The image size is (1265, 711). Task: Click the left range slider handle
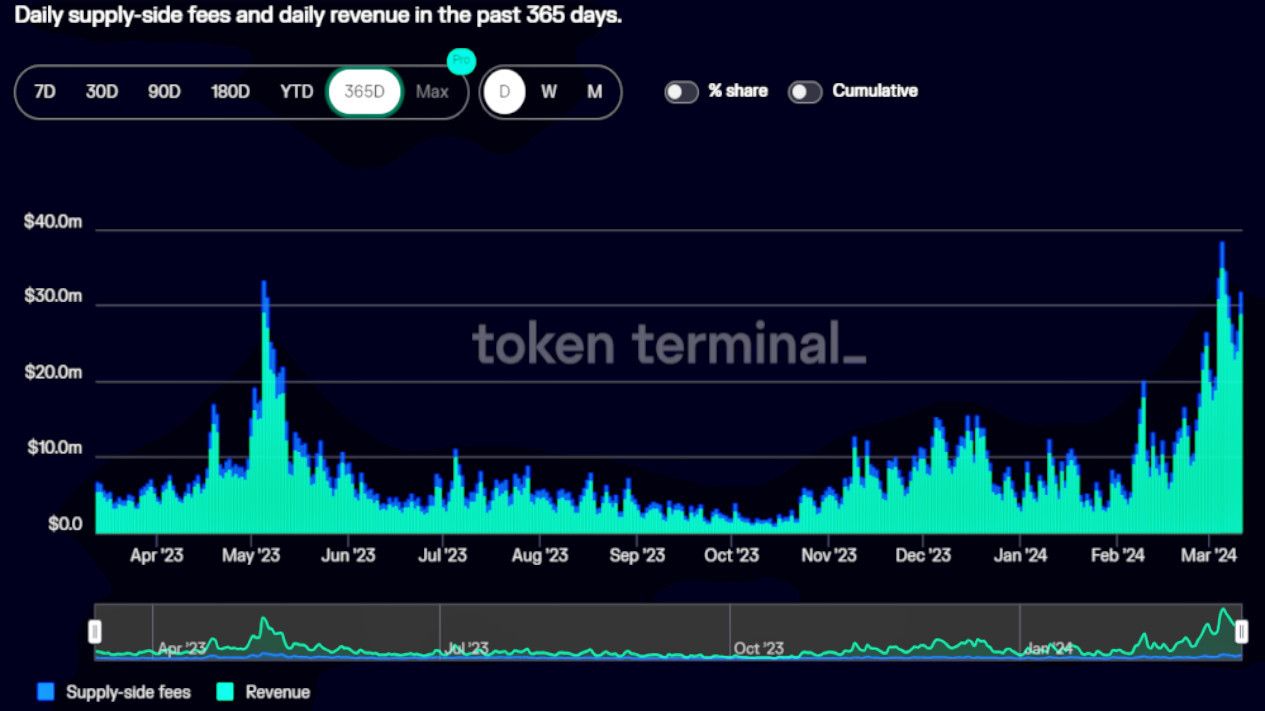pyautogui.click(x=95, y=632)
